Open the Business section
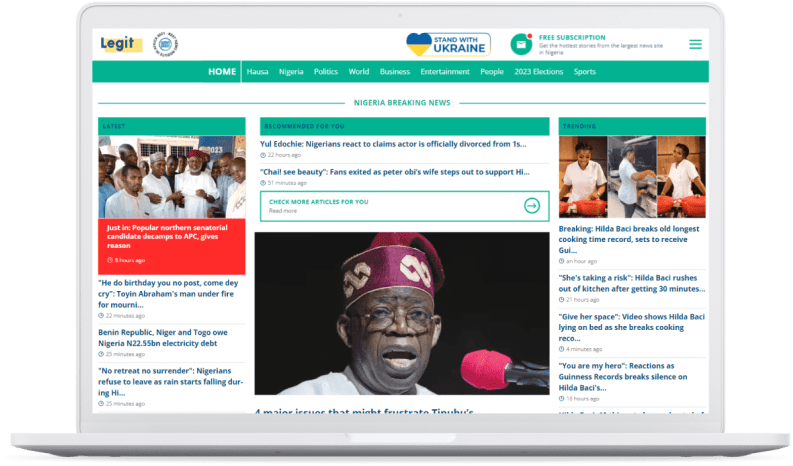The height and width of the screenshot is (466, 793). pyautogui.click(x=394, y=72)
